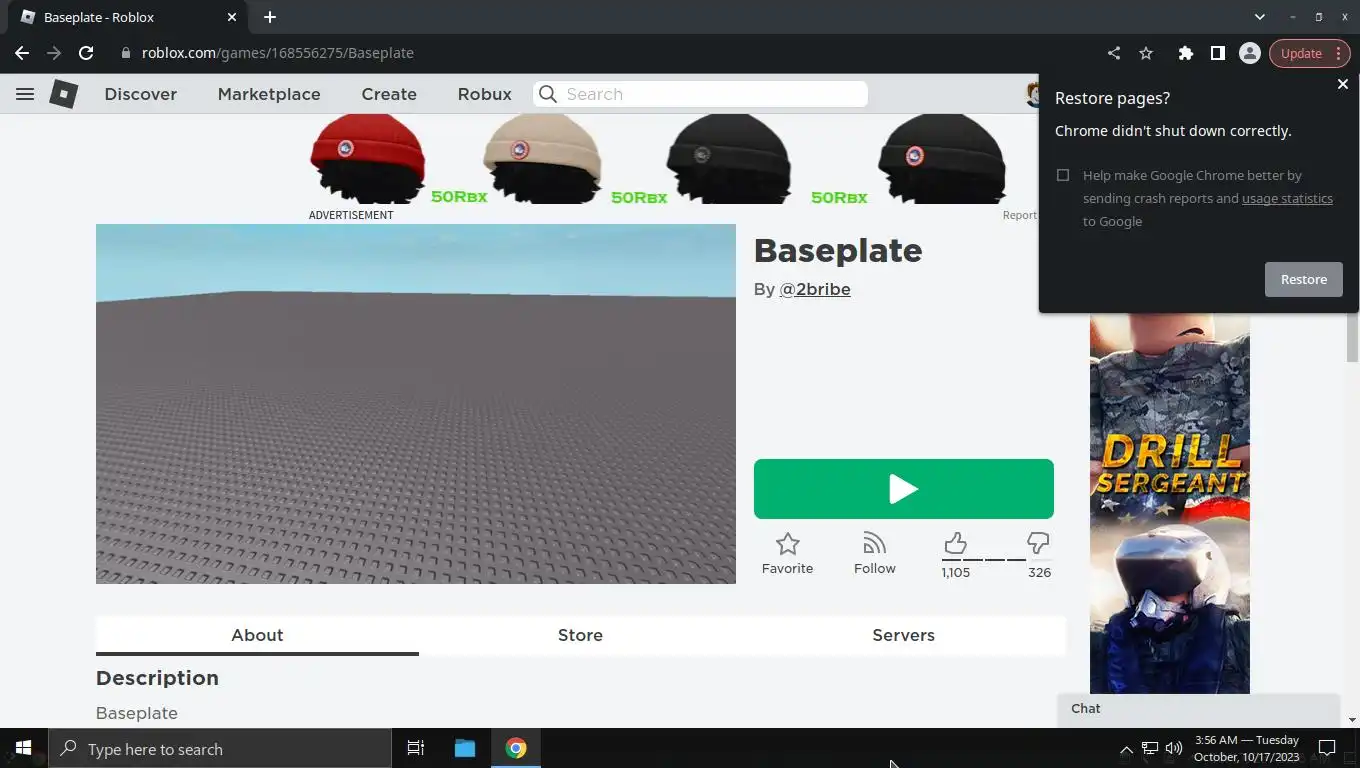Click the 326 dislikes count

[1039, 572]
